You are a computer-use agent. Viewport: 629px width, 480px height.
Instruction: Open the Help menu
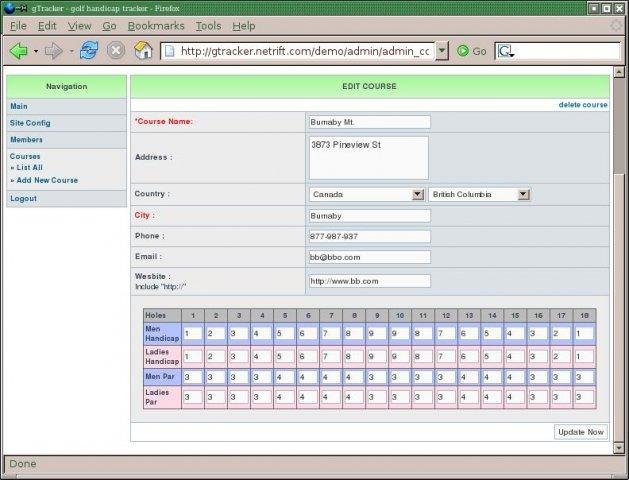[x=243, y=26]
